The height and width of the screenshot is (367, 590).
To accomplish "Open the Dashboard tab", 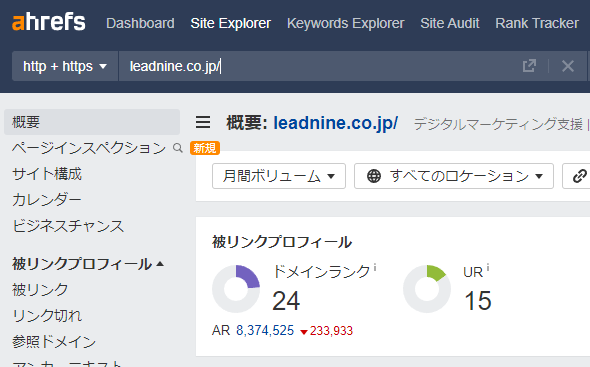I will tap(140, 23).
